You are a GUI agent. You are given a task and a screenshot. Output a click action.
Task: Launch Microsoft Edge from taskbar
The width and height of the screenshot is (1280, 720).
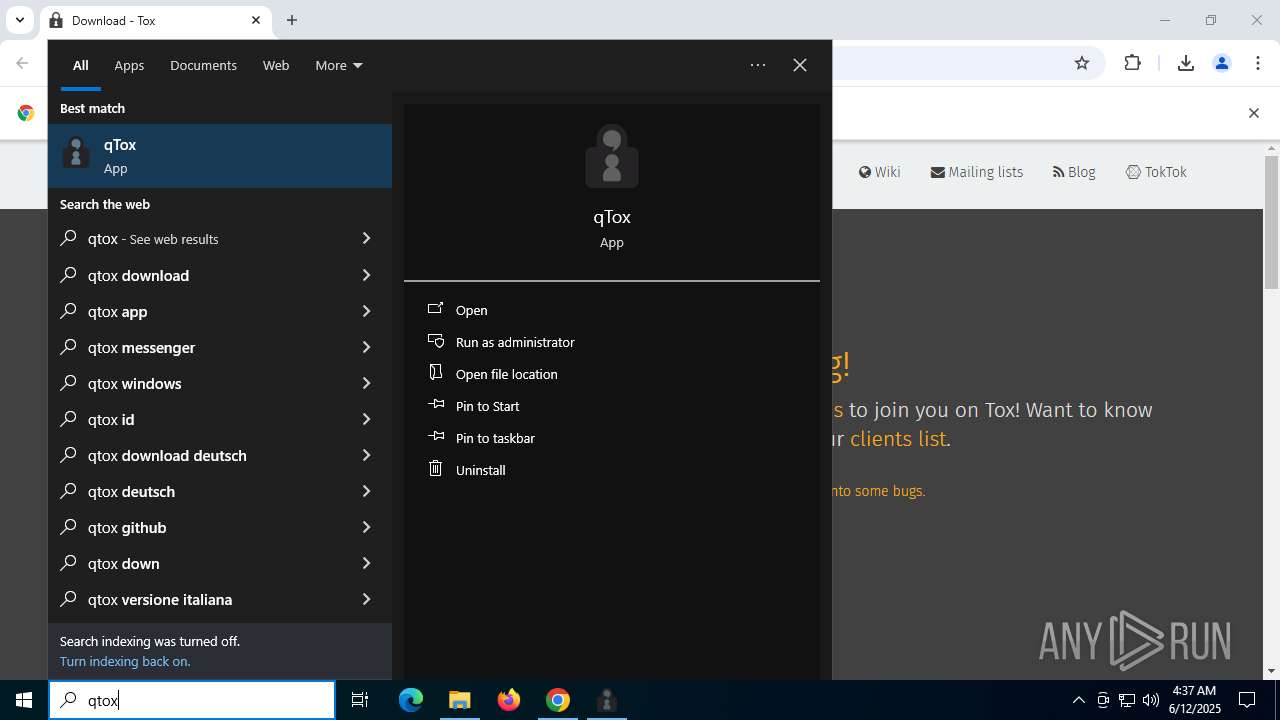click(x=411, y=700)
